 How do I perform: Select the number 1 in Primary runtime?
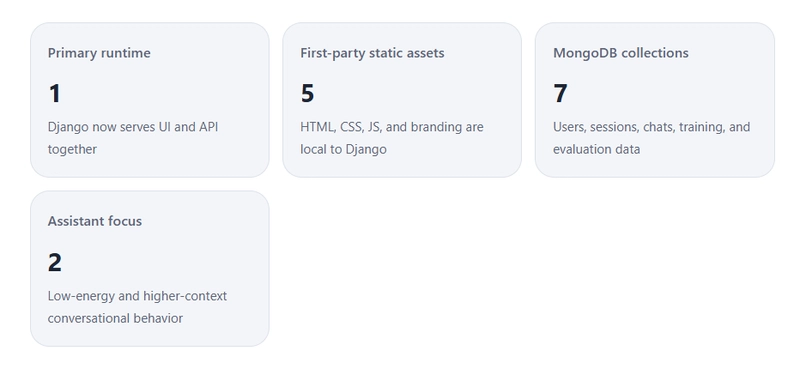point(55,94)
